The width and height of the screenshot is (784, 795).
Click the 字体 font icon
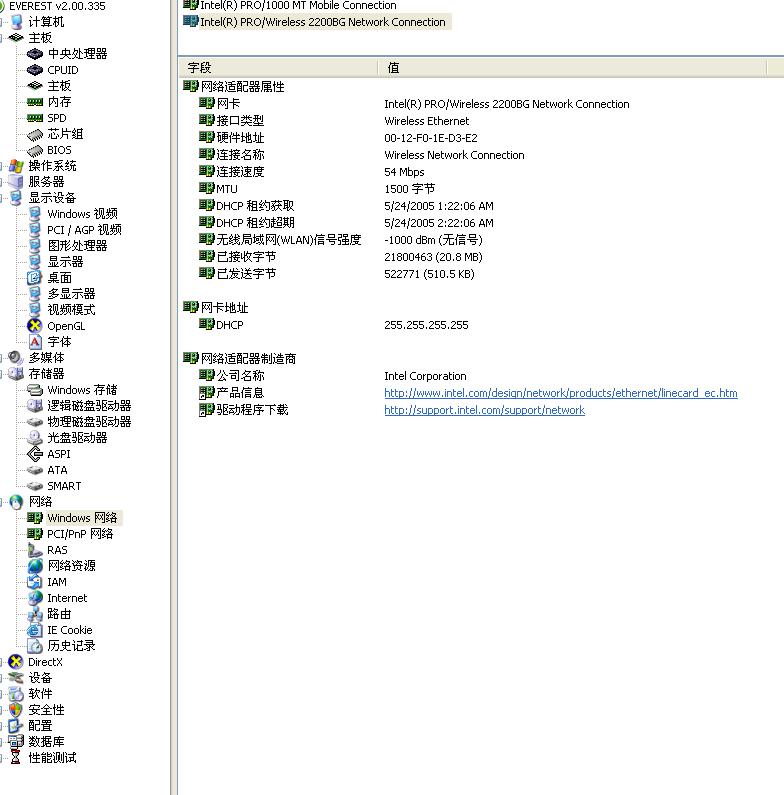pyautogui.click(x=34, y=342)
